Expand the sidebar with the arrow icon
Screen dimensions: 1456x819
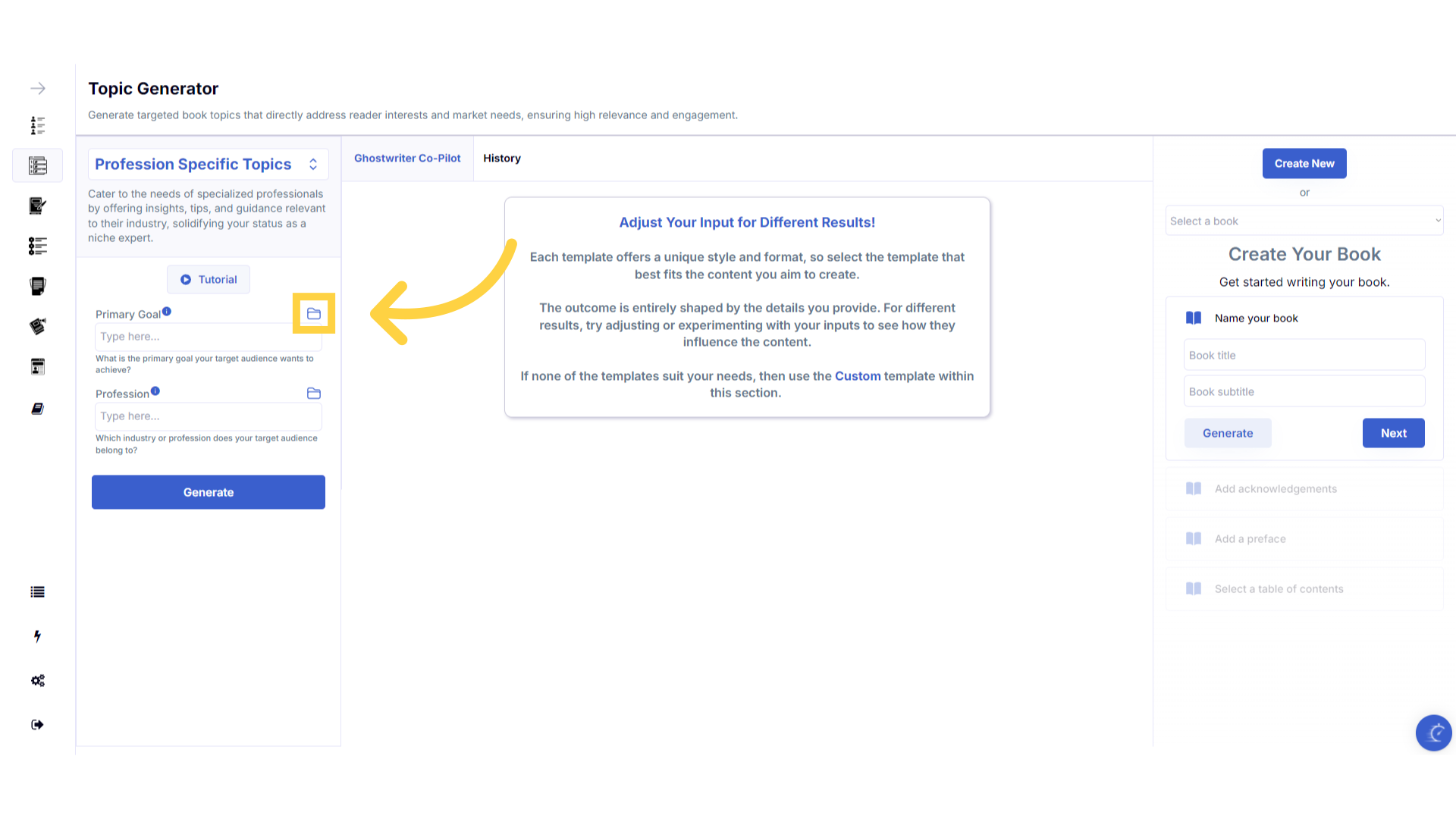click(x=38, y=89)
